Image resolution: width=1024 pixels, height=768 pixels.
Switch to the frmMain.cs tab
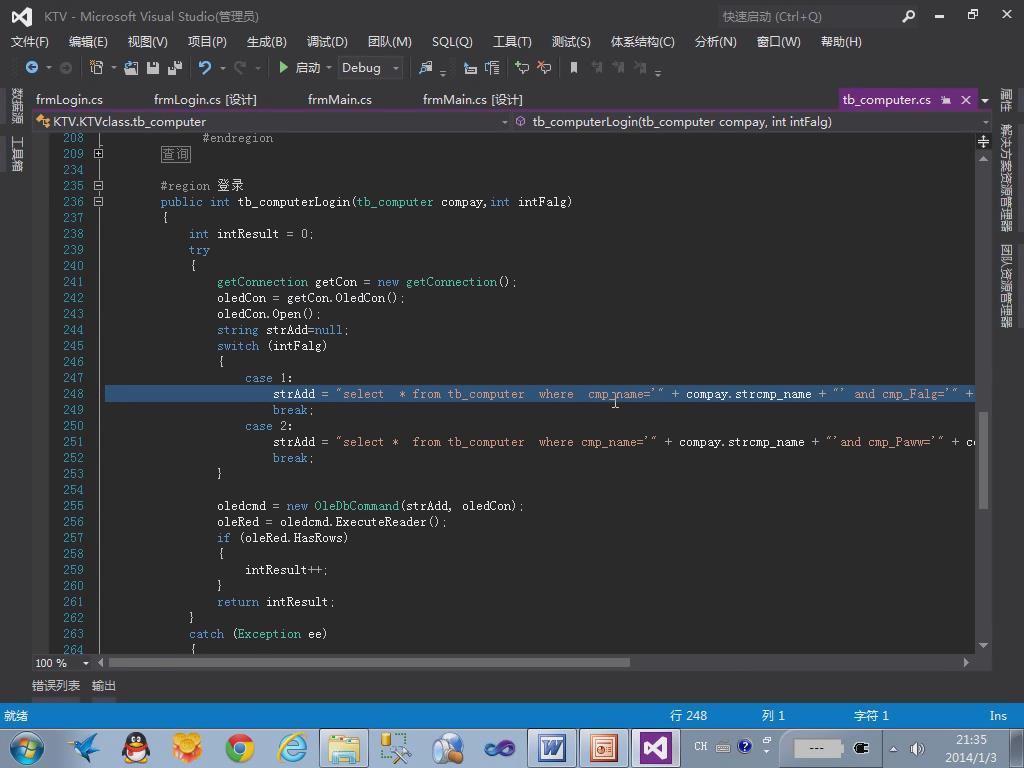tap(340, 100)
